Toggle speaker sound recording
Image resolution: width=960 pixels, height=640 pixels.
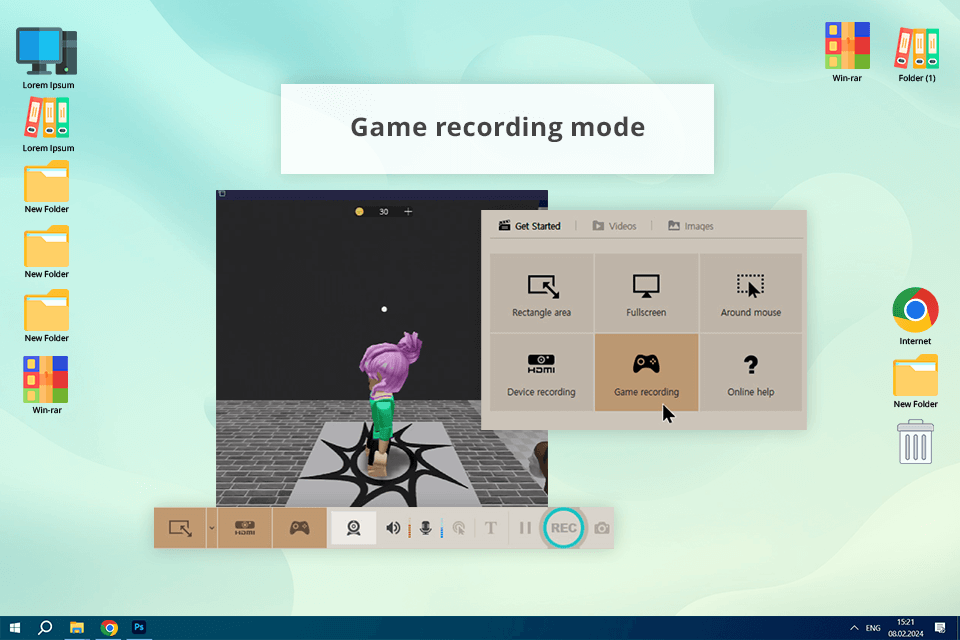pos(393,528)
